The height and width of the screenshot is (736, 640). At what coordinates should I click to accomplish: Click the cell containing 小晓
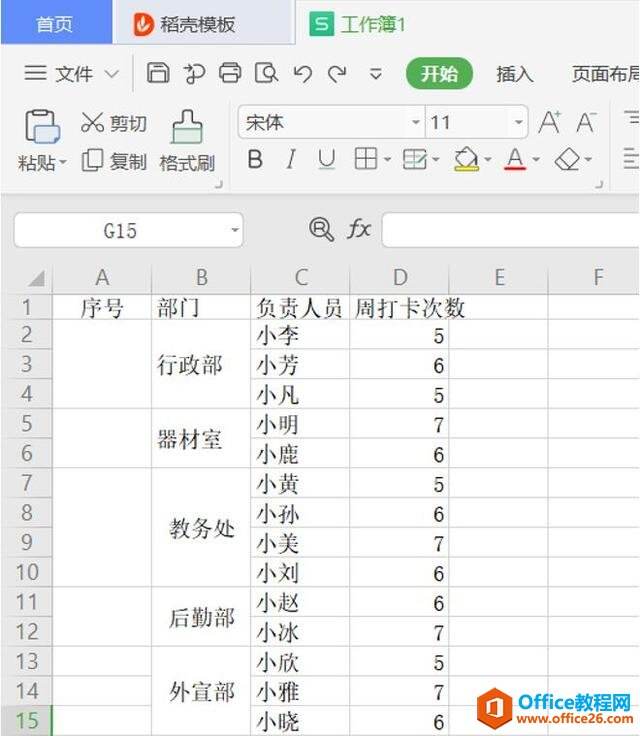pos(300,721)
